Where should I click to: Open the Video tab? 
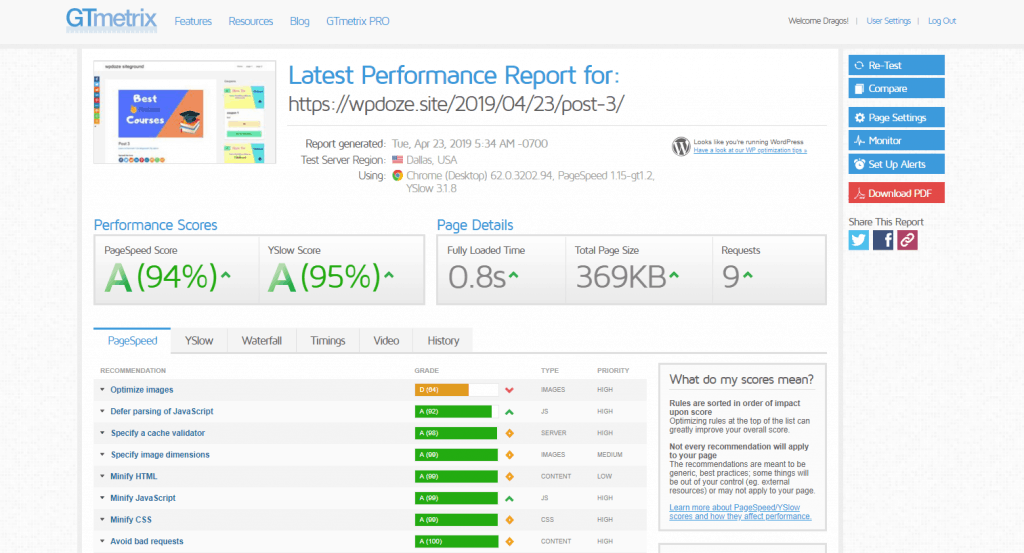[386, 341]
